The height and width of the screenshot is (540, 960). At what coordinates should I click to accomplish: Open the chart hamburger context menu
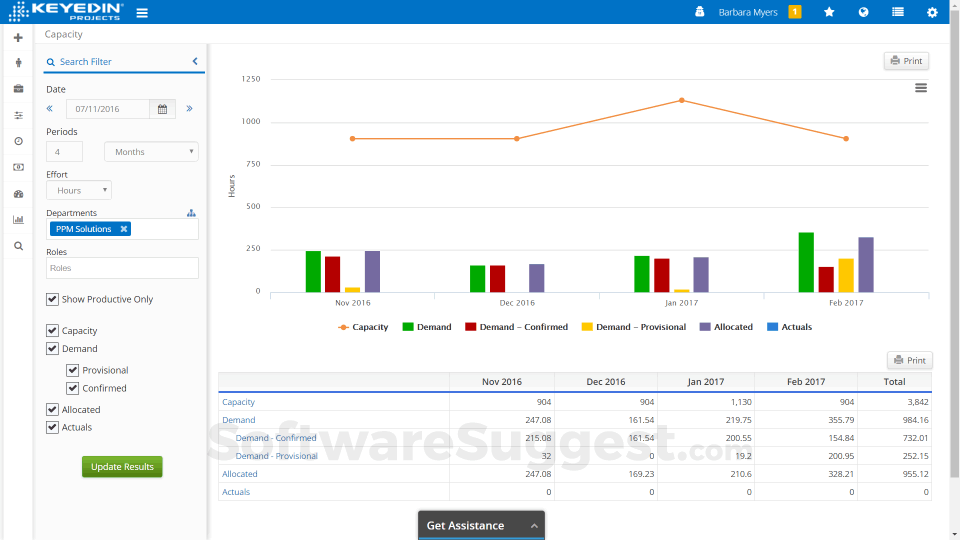(921, 88)
